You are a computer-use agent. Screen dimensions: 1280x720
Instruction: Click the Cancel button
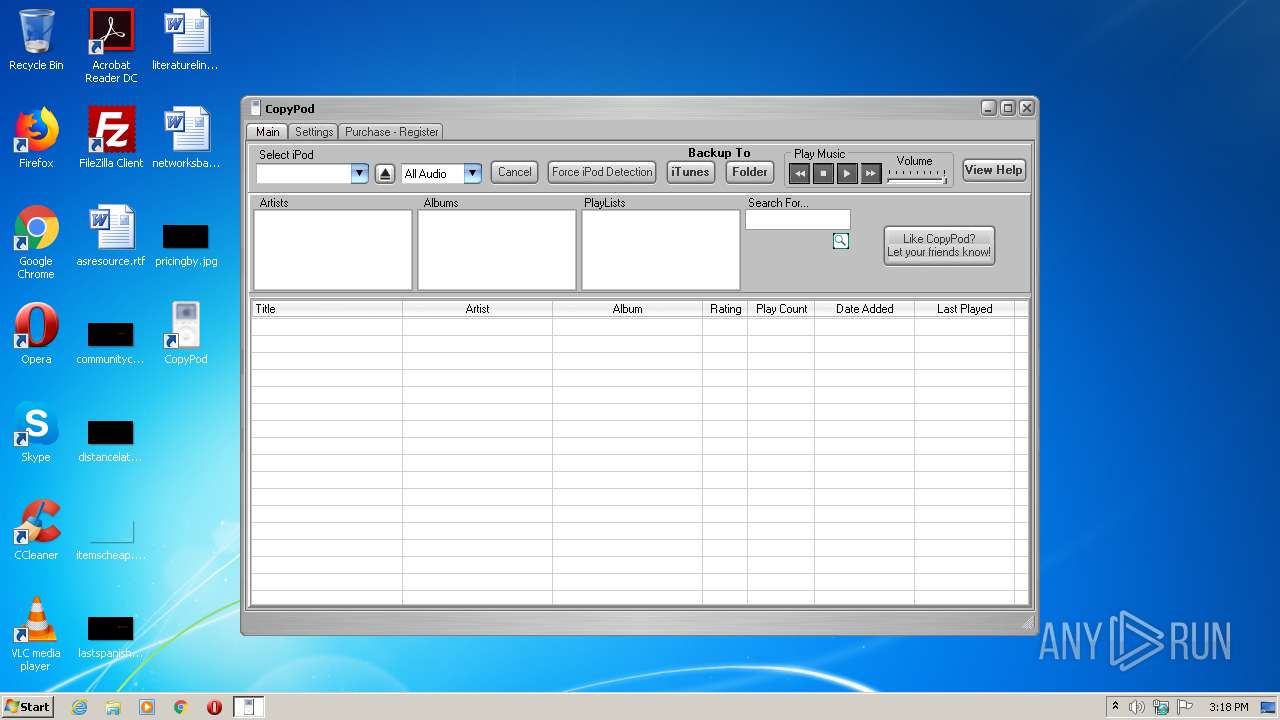(x=515, y=172)
